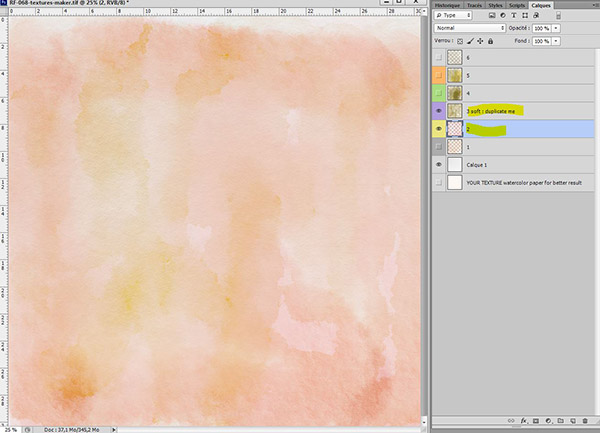600x433 pixels.
Task: Switch to the Historique tab
Action: 446,5
